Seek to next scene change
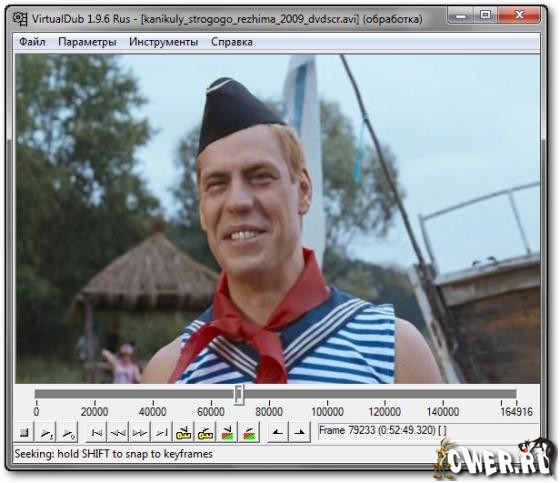 (249, 433)
